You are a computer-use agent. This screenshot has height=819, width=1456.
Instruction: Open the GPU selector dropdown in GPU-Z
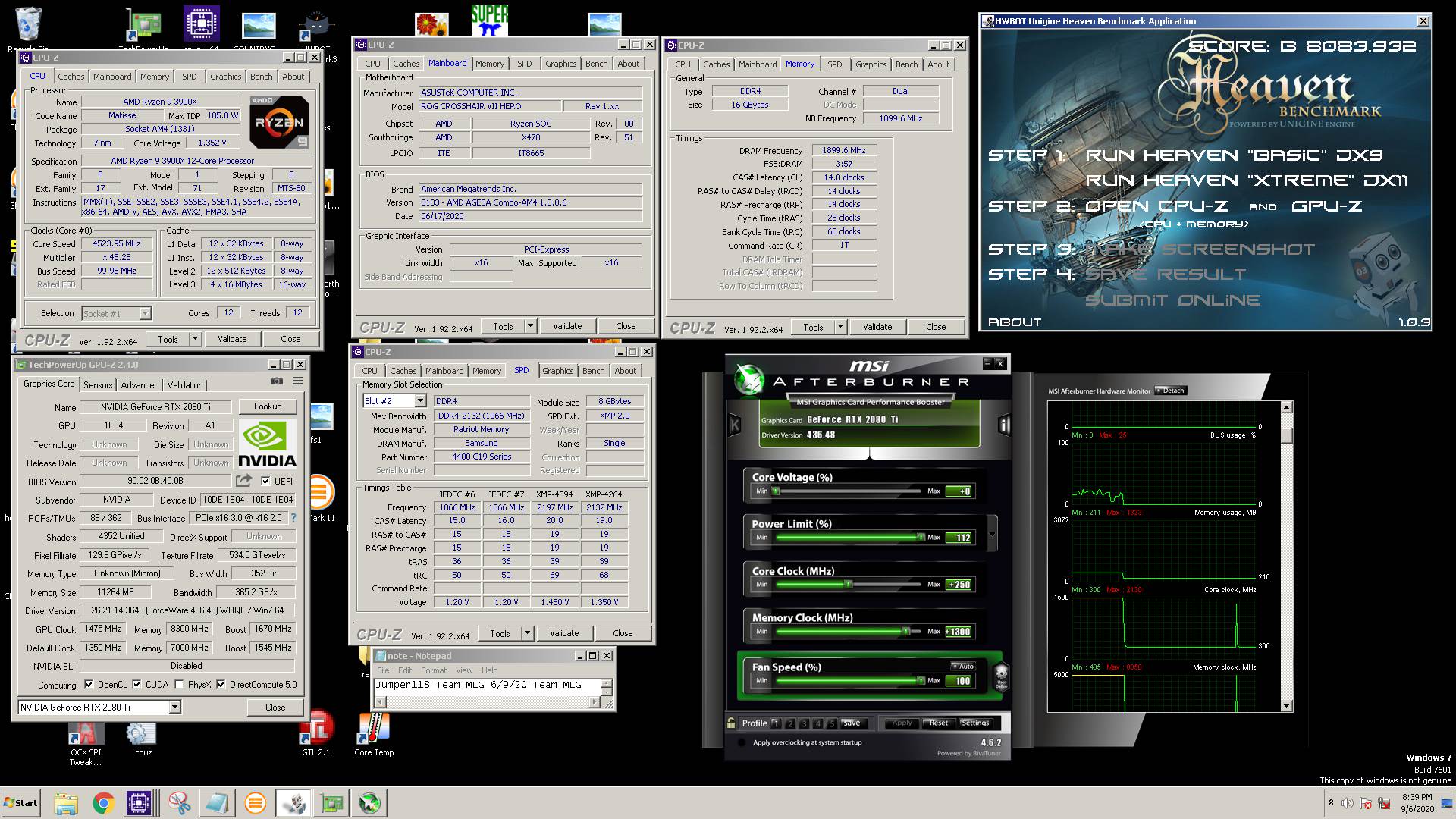(174, 707)
